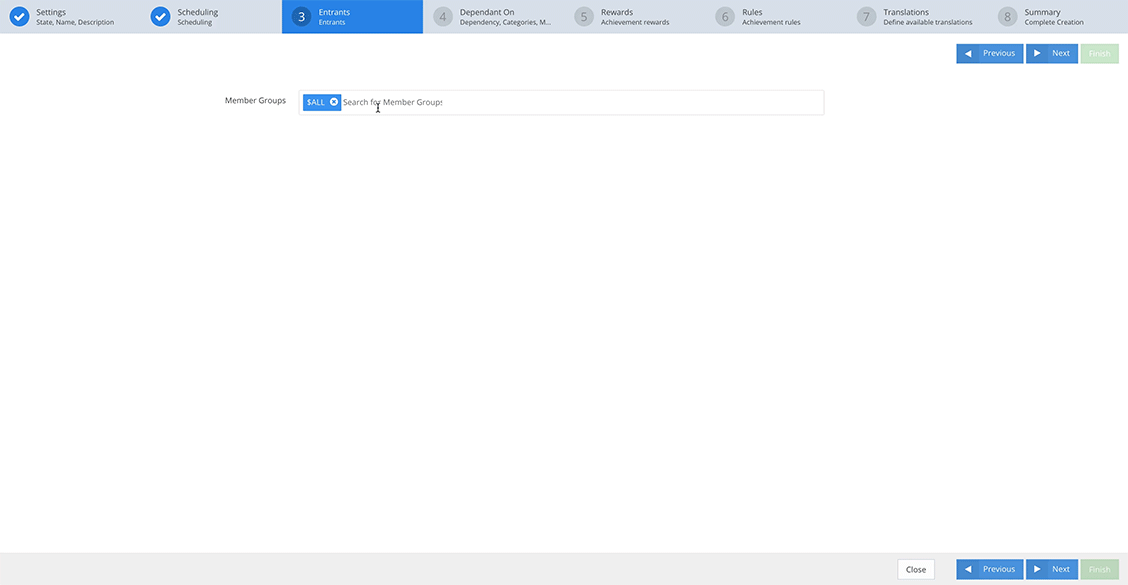The height and width of the screenshot is (585, 1128).
Task: Click the Scheduling step checkmark icon
Action: [x=160, y=17]
